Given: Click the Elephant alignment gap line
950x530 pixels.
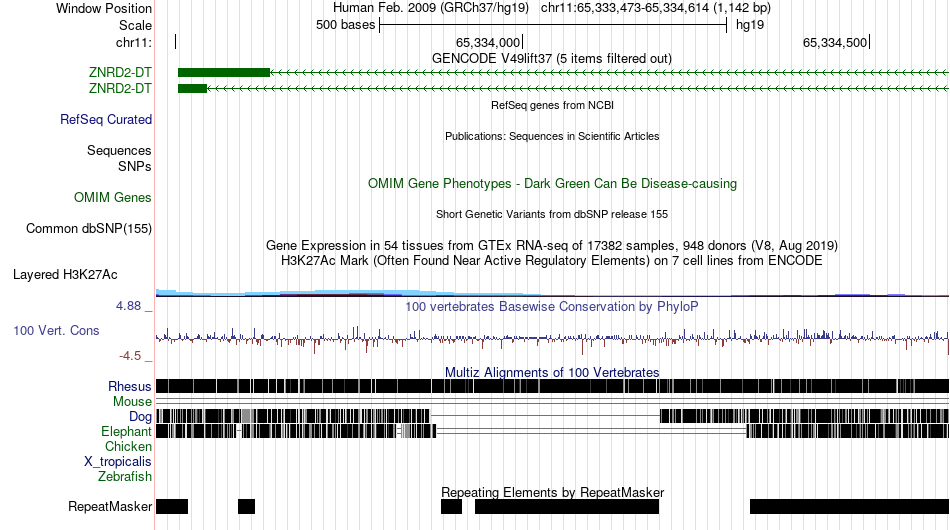Looking at the screenshot, I should [591, 431].
